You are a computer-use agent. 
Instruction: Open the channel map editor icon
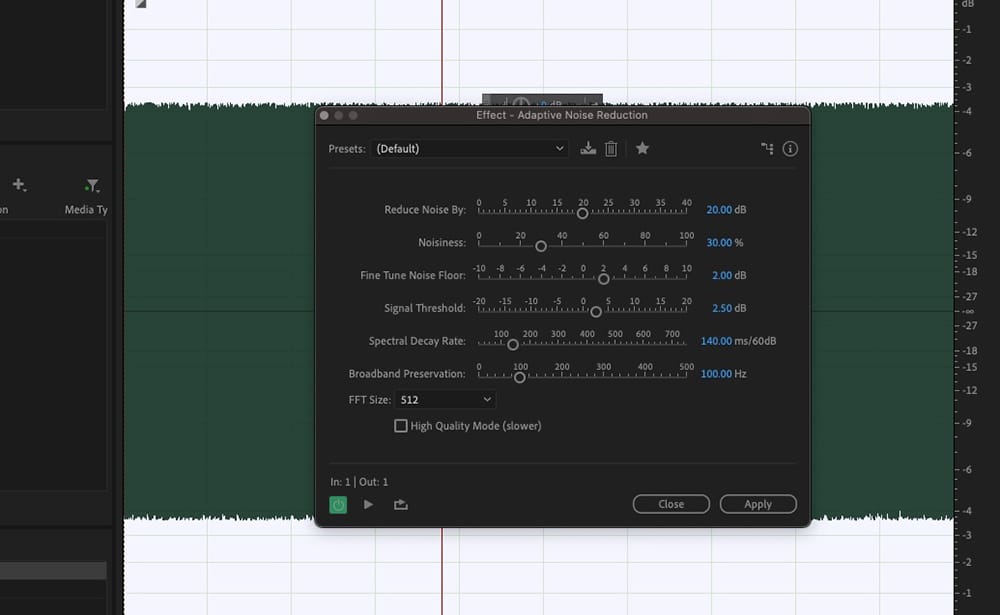[767, 149]
